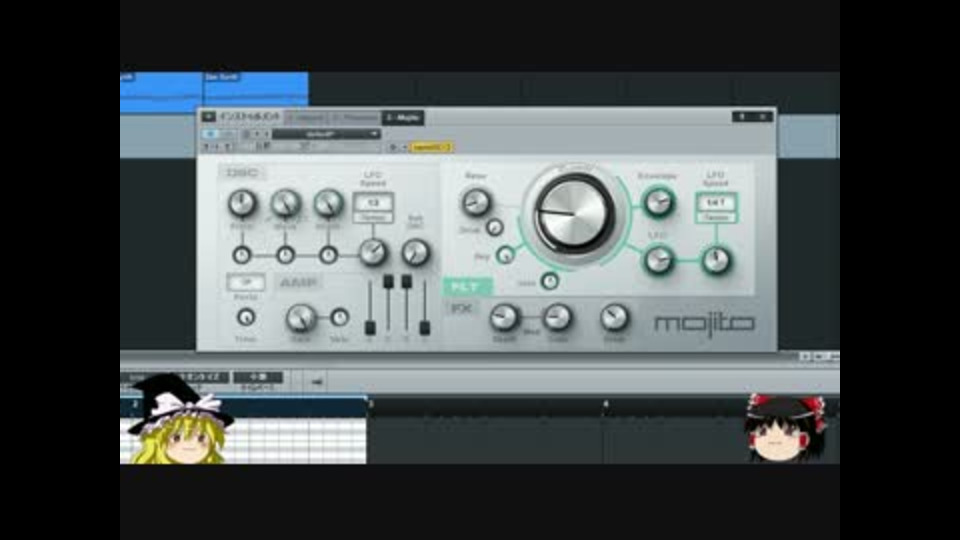Viewport: 960px width, 540px height.
Task: Adjust the filter Reso knob
Action: click(476, 202)
